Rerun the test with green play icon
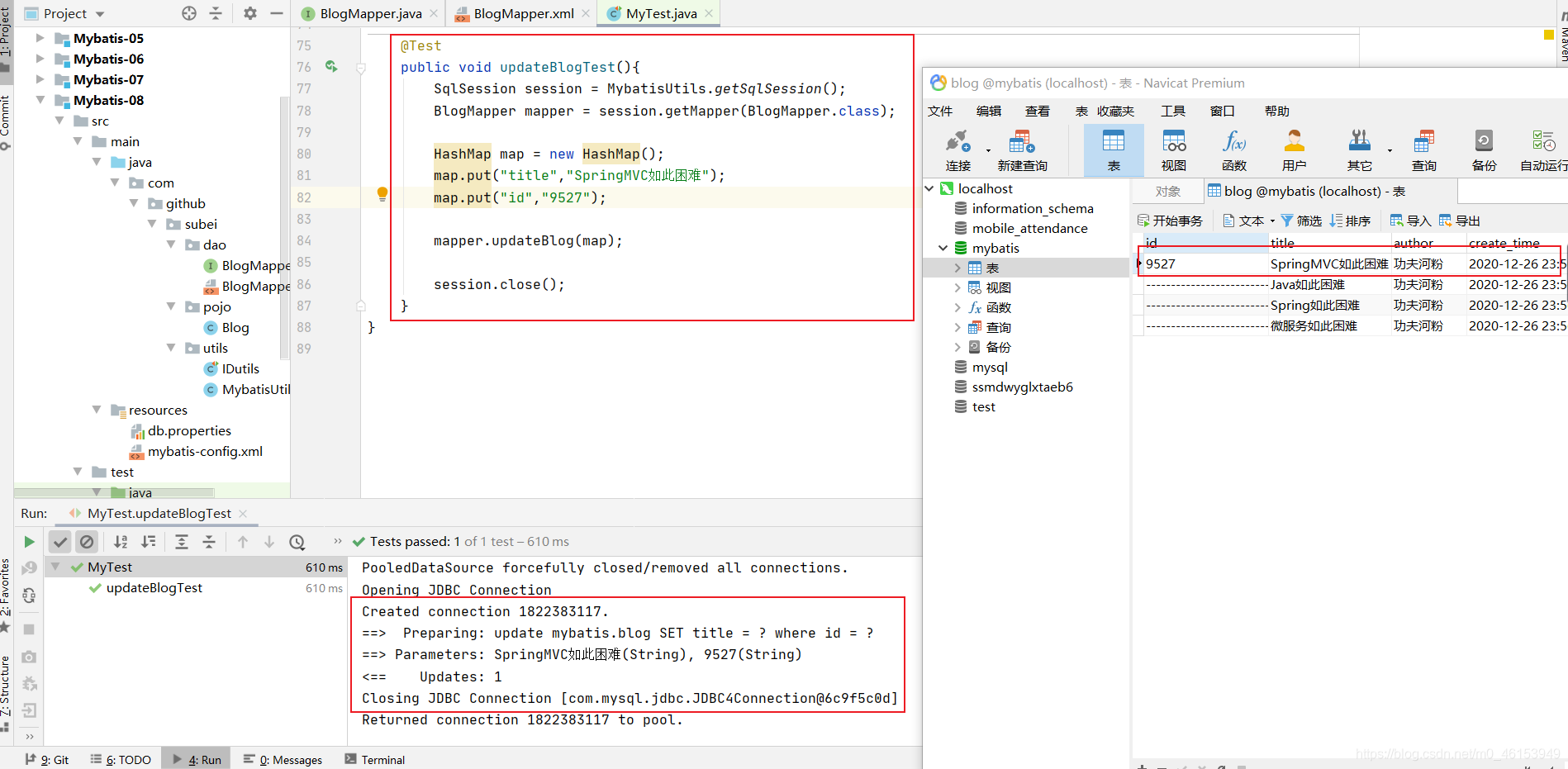This screenshot has width=1568, height=769. click(29, 542)
